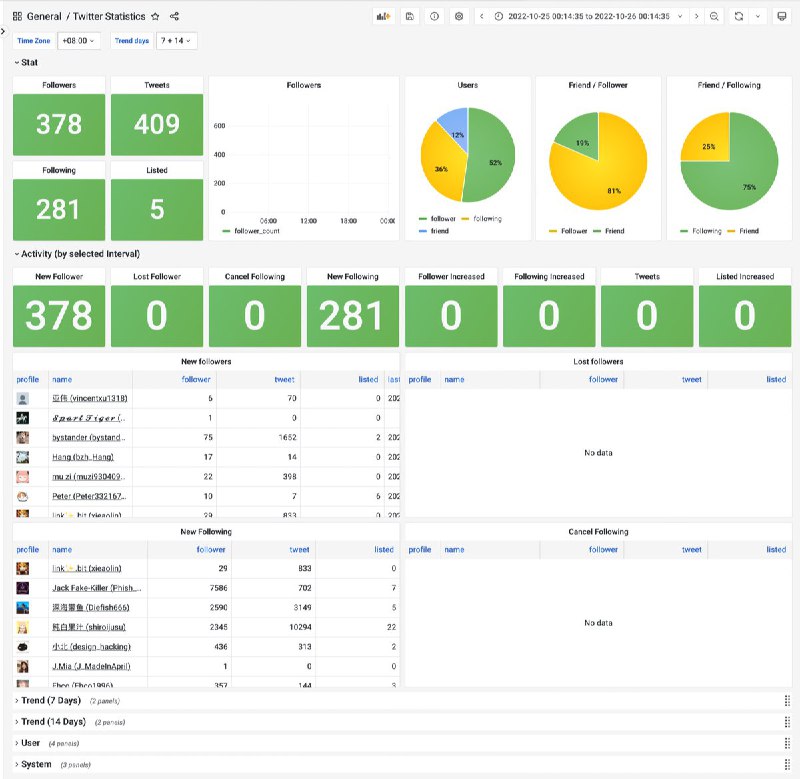This screenshot has width=800, height=779.
Task: Switch to TV display mode icon
Action: coord(782,17)
